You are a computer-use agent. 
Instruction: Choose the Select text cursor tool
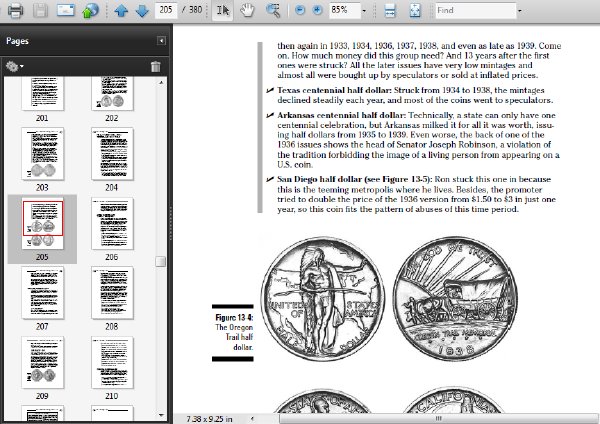pyautogui.click(x=223, y=10)
